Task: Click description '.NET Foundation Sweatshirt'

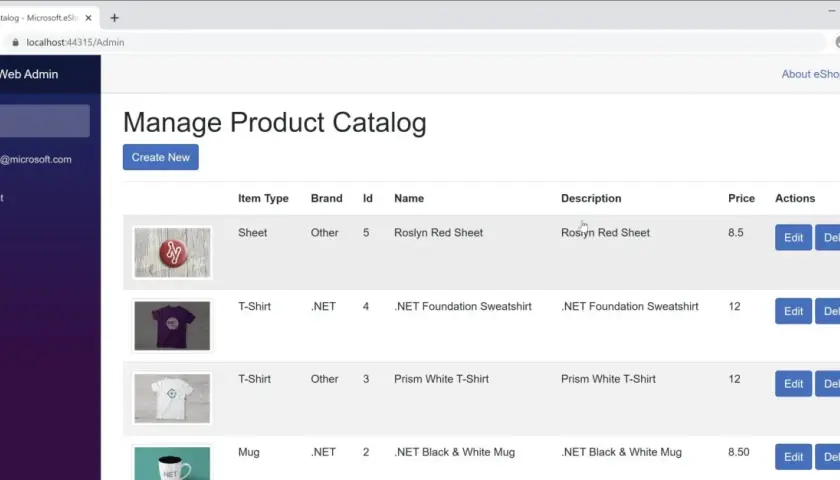Action: point(629,306)
